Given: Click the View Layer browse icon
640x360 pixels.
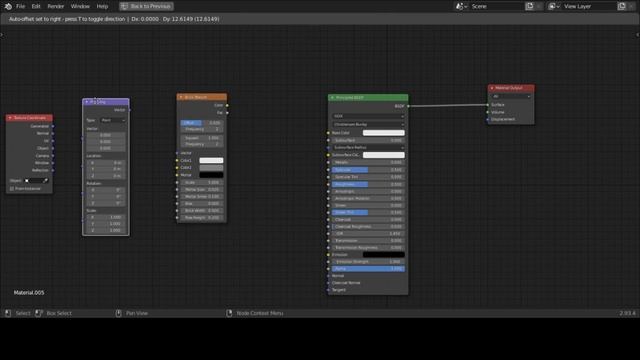Looking at the screenshot, I should tap(554, 6).
